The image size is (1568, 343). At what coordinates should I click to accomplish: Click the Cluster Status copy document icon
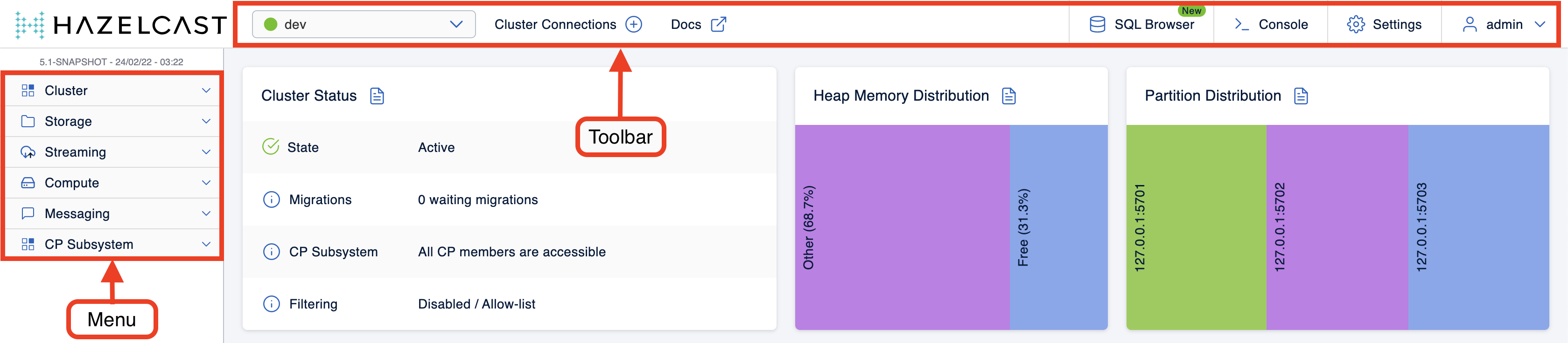pyautogui.click(x=378, y=96)
